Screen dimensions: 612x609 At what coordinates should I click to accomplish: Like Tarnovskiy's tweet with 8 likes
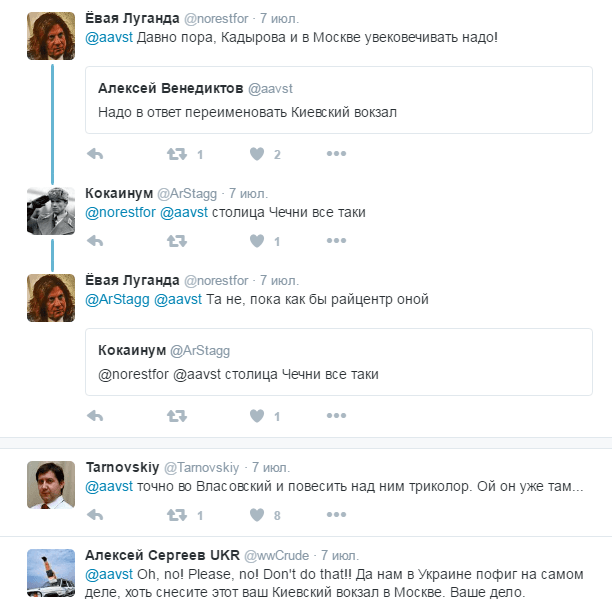[x=257, y=515]
